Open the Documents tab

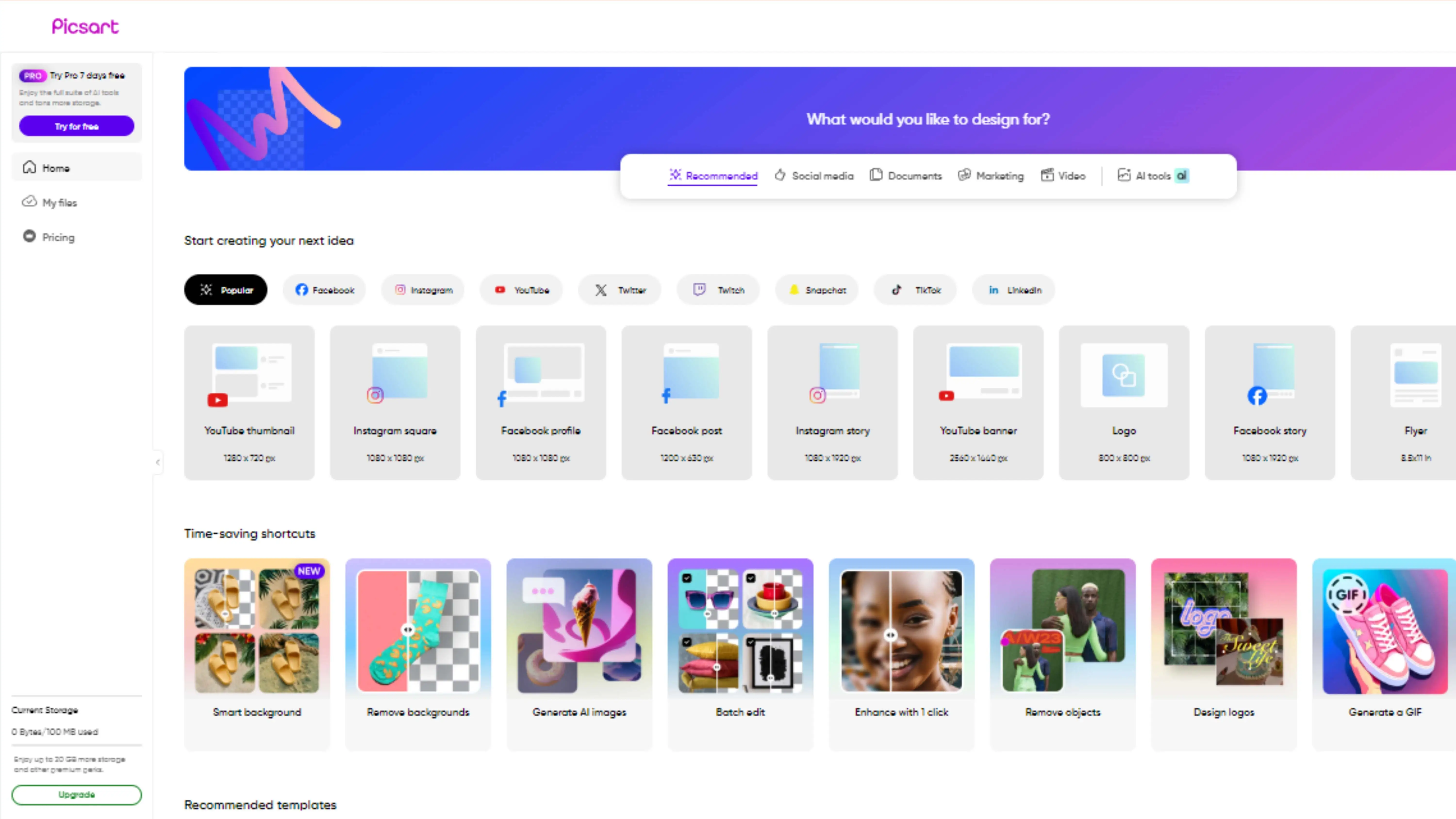[x=905, y=176]
